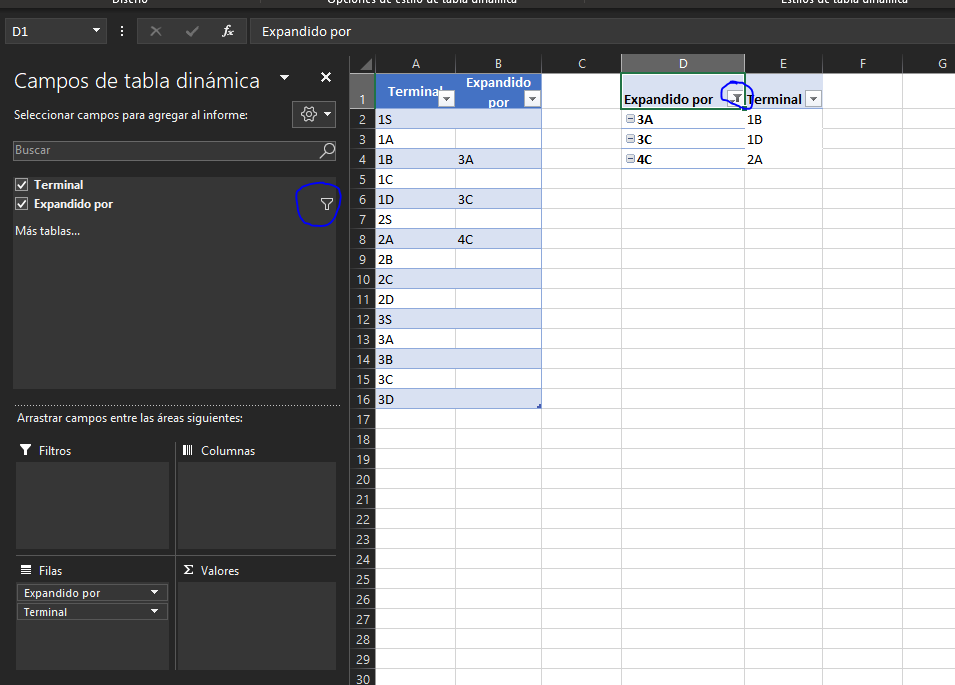Open the task pane options dropdown arrow
This screenshot has width=955, height=685.
[284, 78]
